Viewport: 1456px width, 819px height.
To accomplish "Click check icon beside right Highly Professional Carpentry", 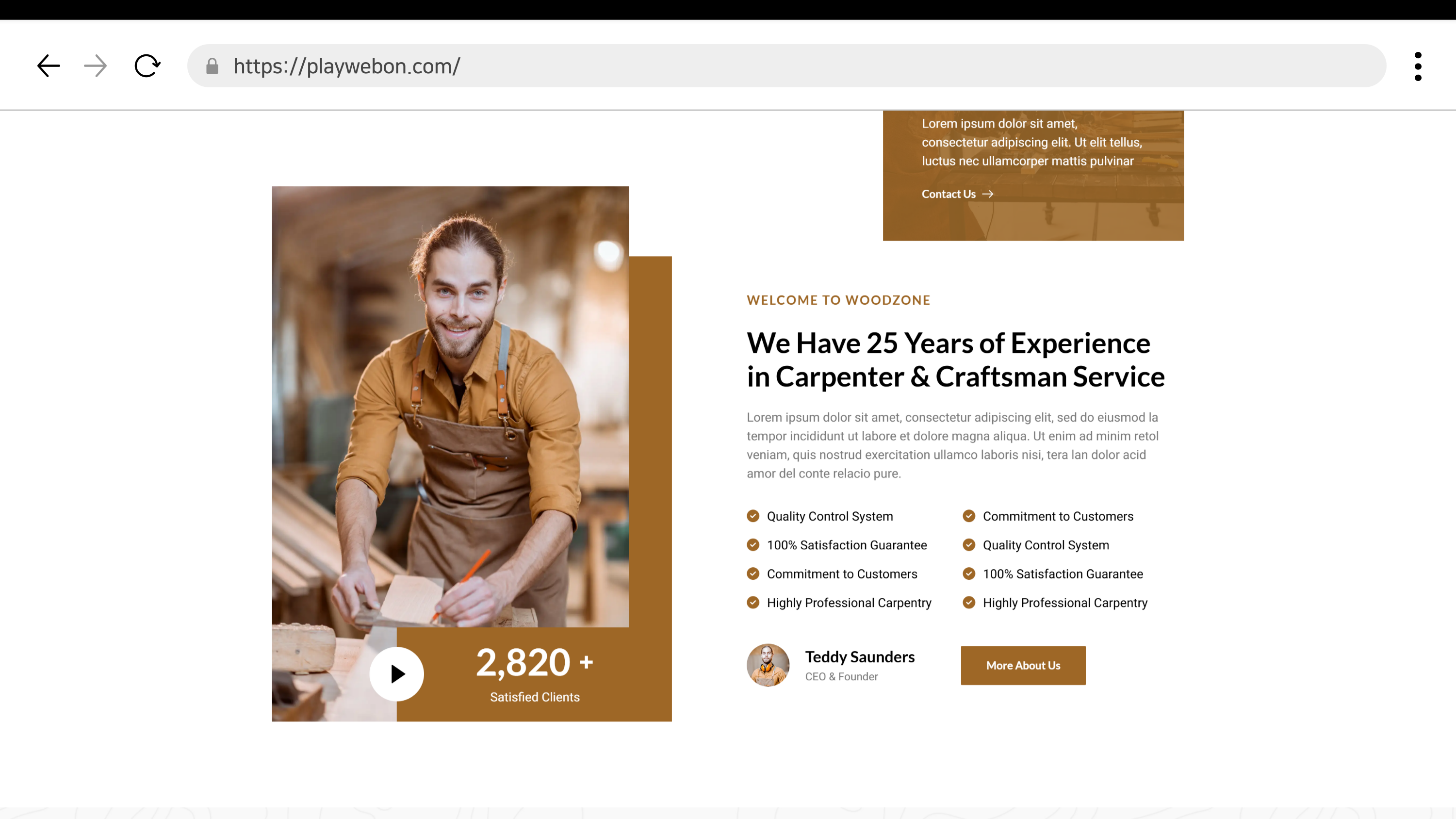I will pos(969,602).
